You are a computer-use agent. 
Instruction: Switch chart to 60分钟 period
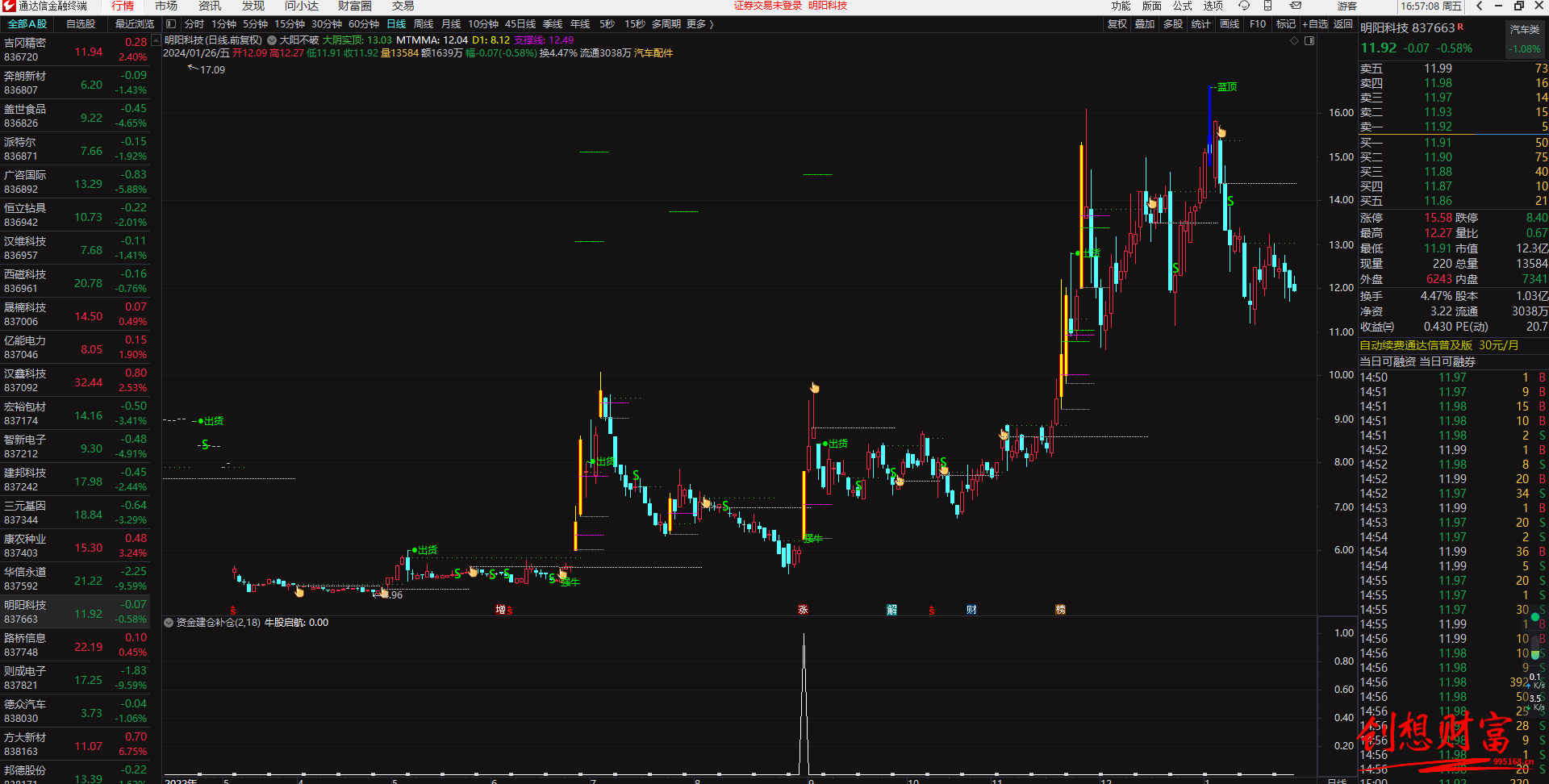pos(364,24)
